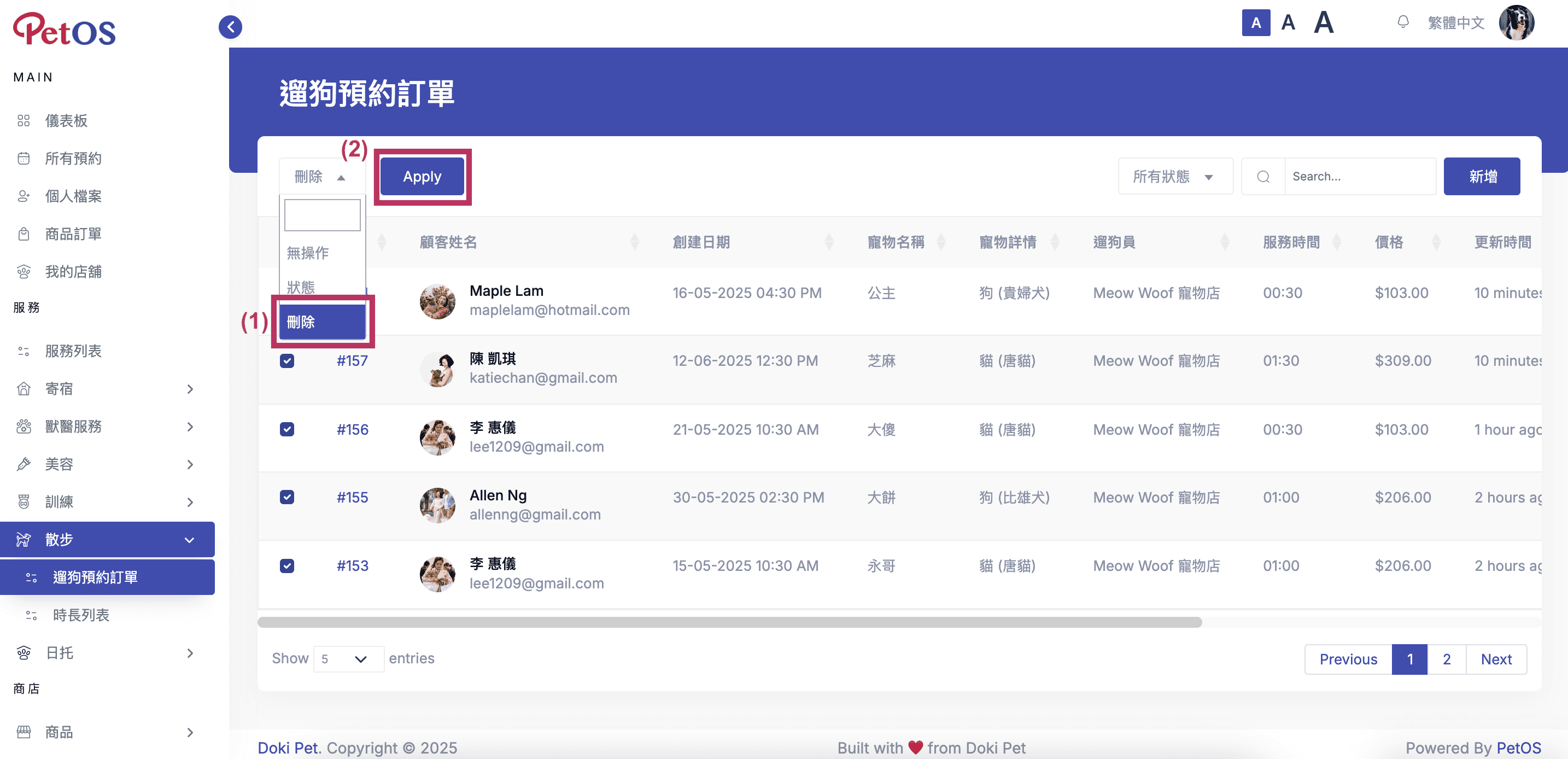Open the Show entries count dropdown
Screen dimensions: 1568x759
pos(348,659)
